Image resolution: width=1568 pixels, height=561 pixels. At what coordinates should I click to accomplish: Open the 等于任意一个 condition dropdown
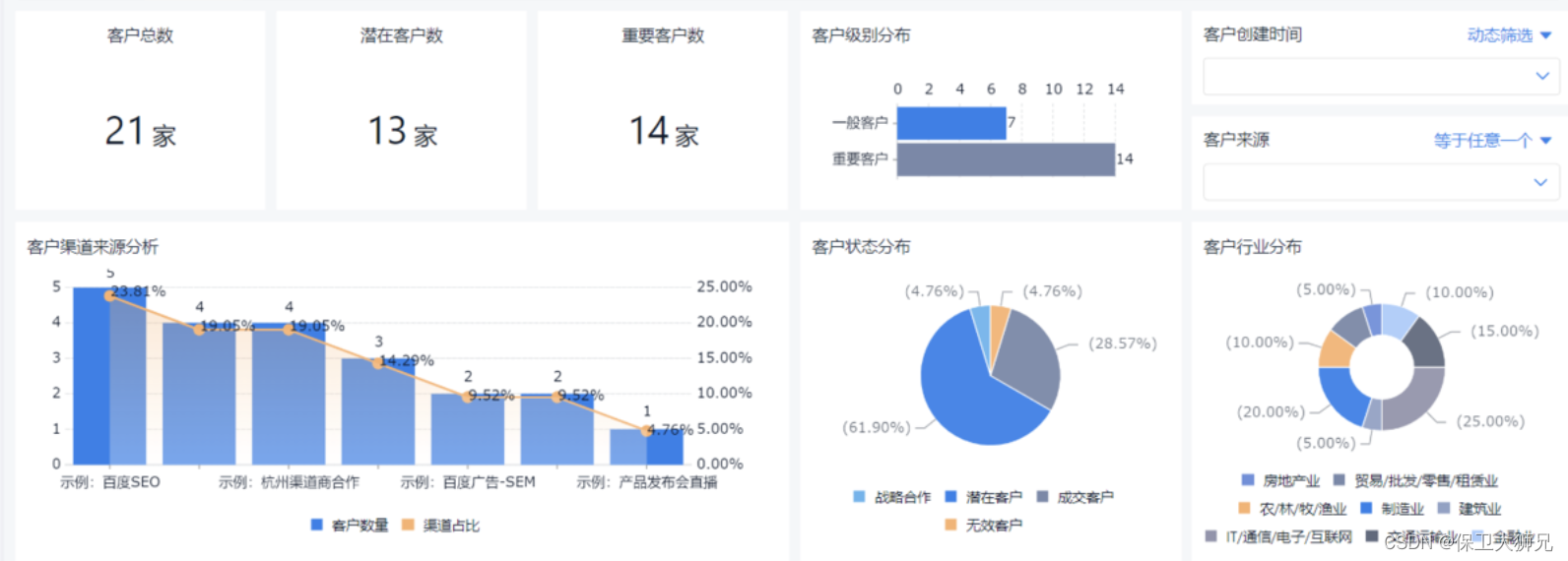point(1492,141)
